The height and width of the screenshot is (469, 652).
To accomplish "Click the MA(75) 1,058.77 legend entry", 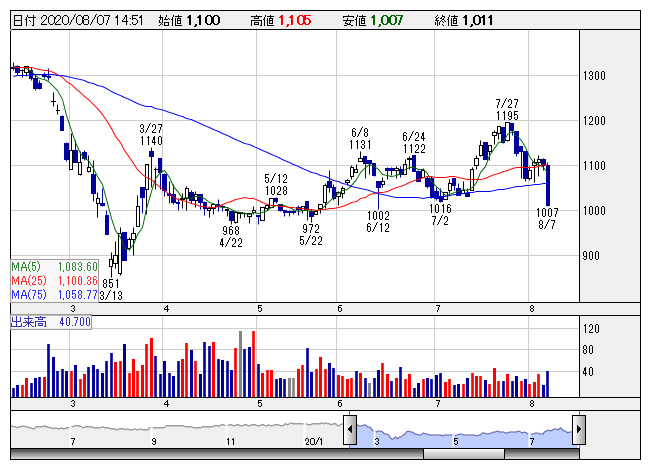I will (x=54, y=295).
